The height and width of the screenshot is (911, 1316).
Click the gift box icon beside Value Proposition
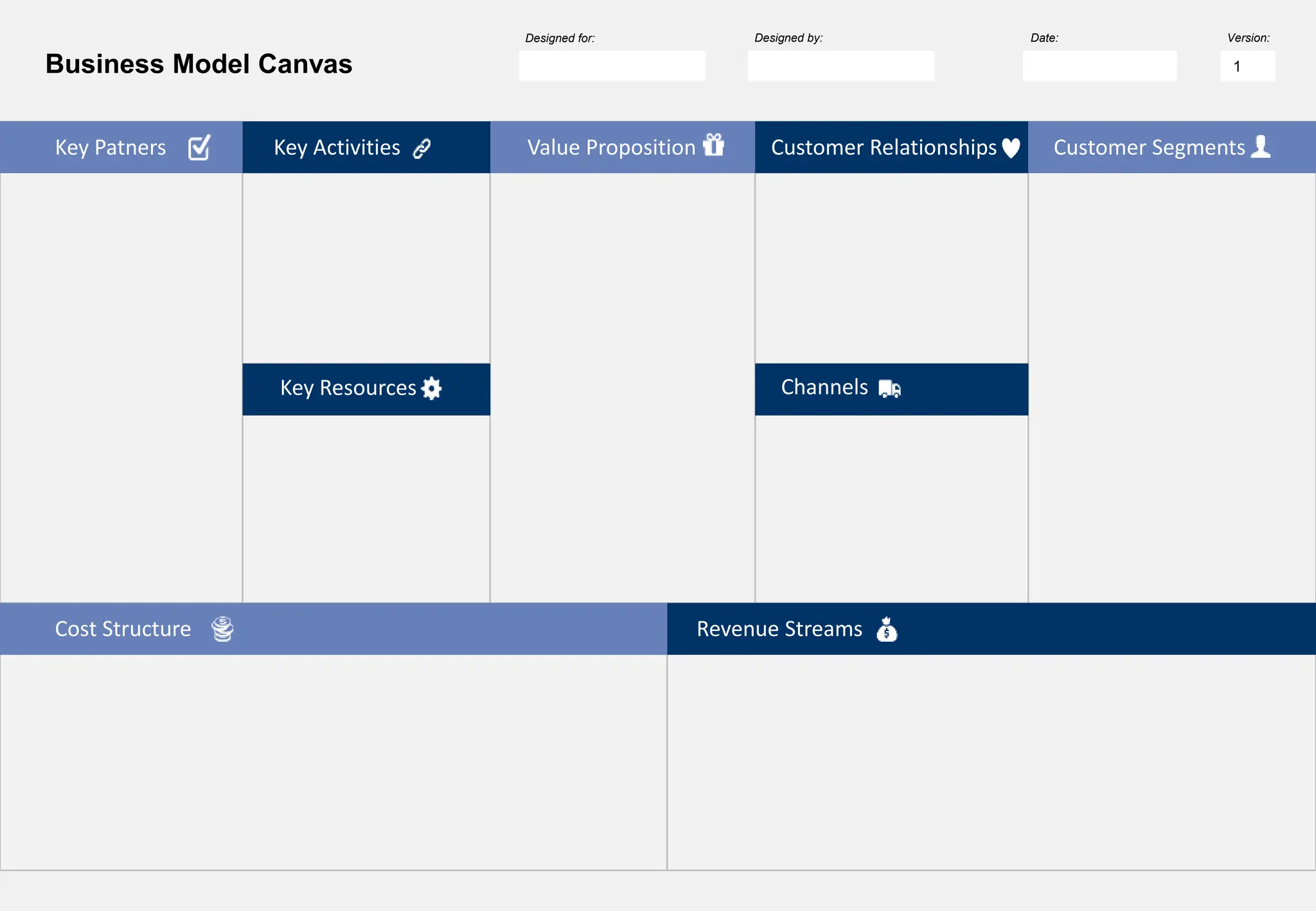click(x=713, y=145)
